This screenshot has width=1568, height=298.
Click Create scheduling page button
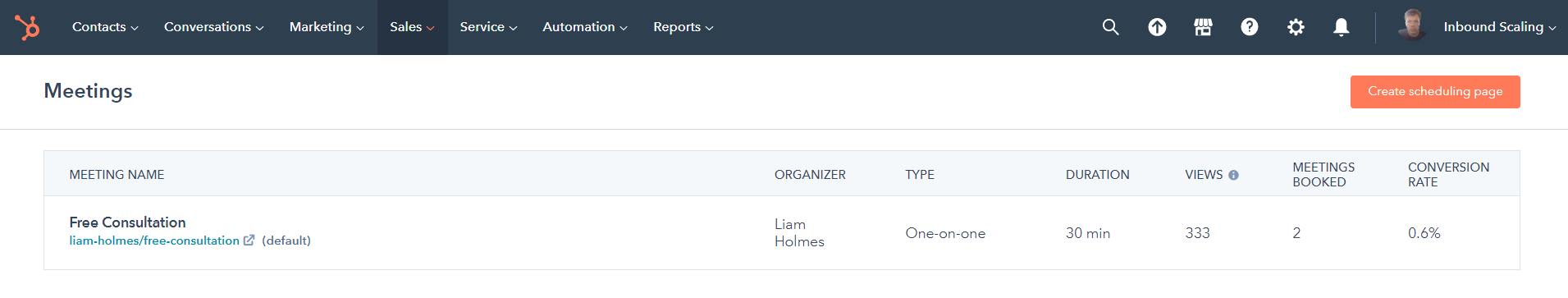1435,92
